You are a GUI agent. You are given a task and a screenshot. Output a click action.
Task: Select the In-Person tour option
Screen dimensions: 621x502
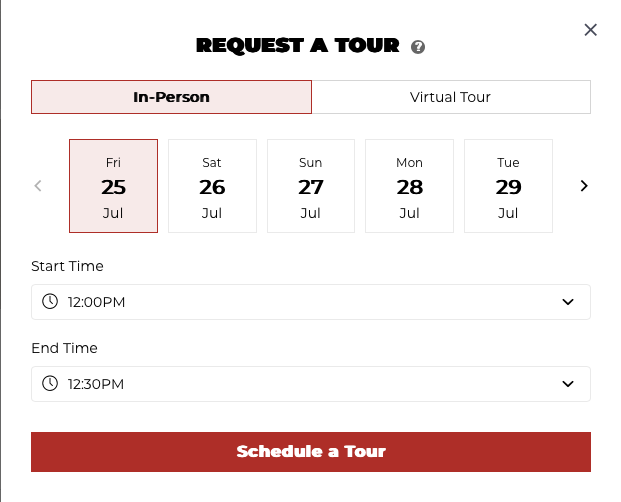point(171,97)
